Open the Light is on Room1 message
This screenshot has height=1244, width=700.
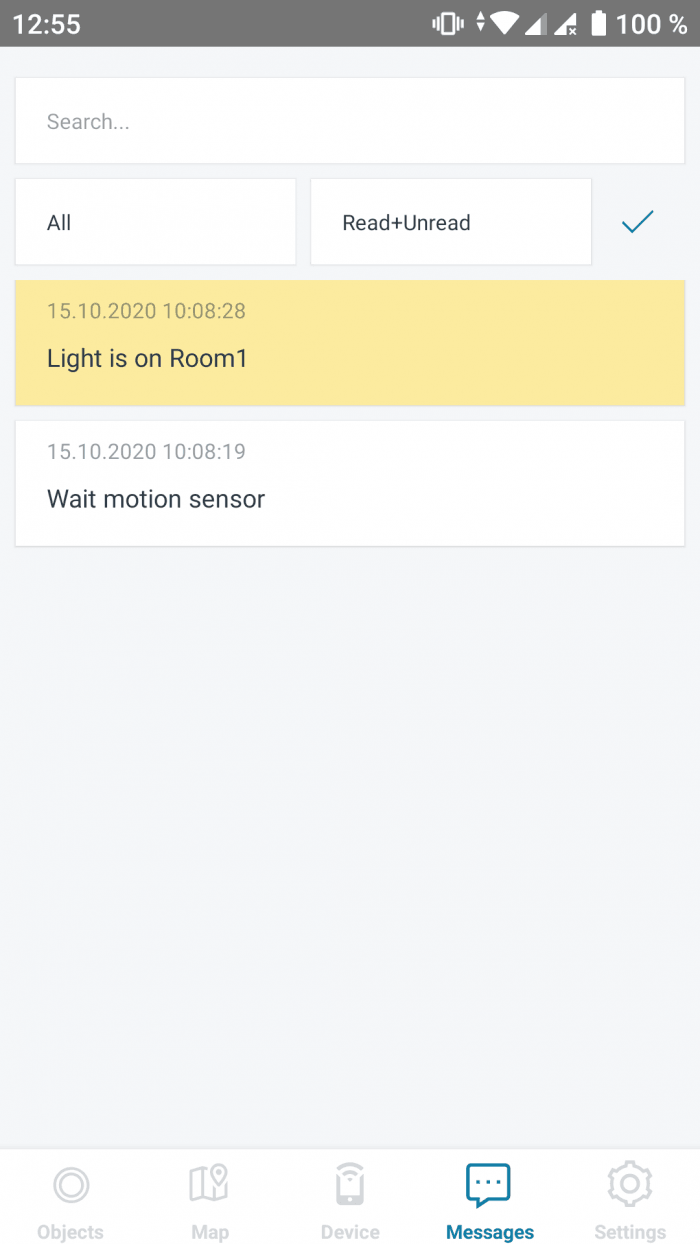tap(350, 343)
